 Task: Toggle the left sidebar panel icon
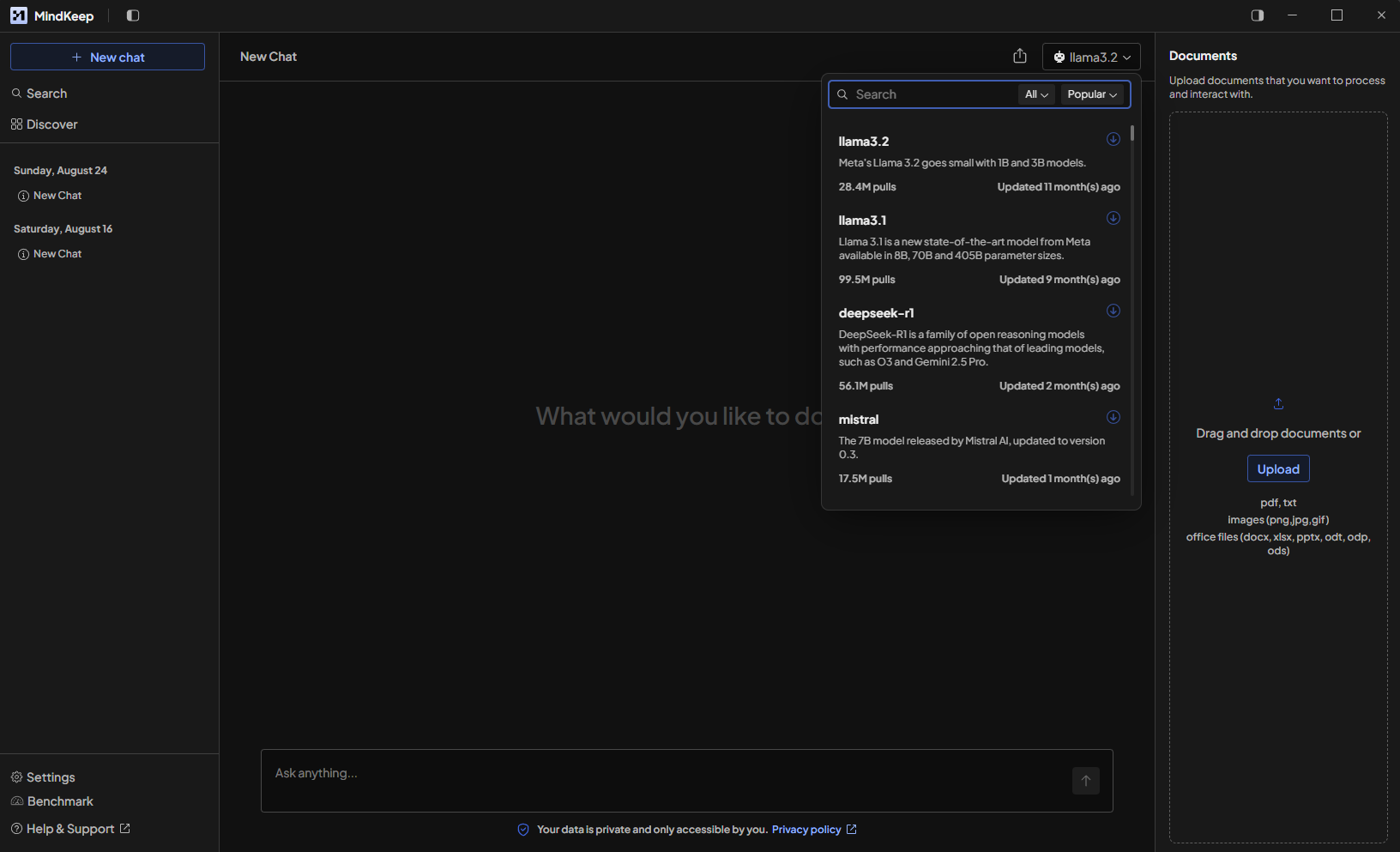(x=133, y=15)
